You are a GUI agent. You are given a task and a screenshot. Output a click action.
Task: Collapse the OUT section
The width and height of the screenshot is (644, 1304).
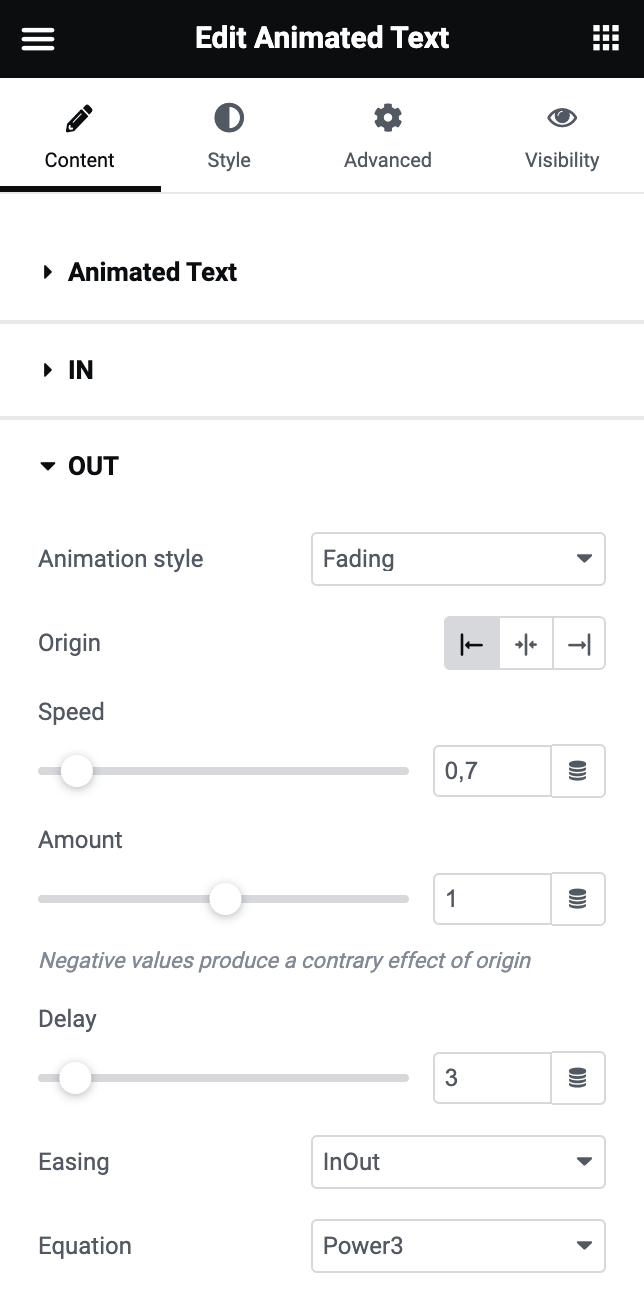[92, 466]
